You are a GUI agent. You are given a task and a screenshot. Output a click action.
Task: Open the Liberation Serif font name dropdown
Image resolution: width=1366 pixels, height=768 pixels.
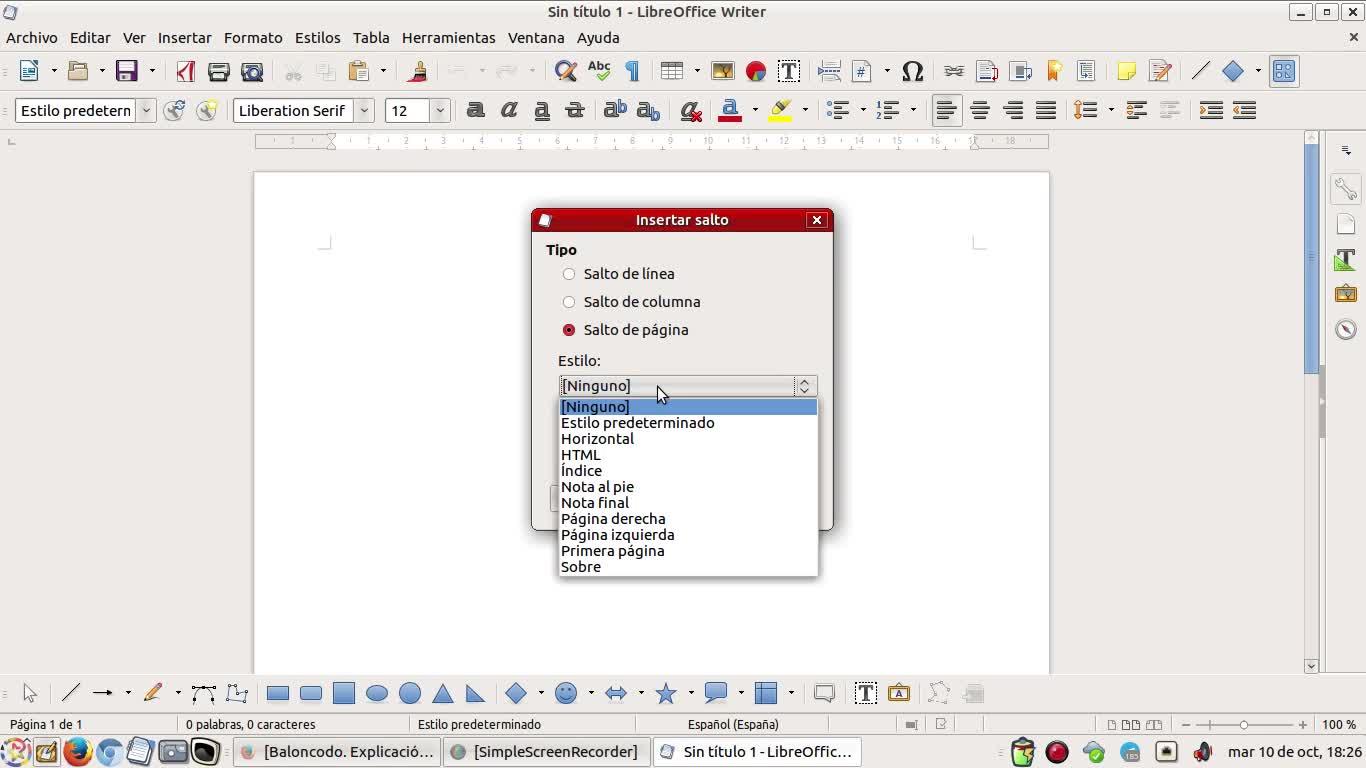tap(365, 111)
